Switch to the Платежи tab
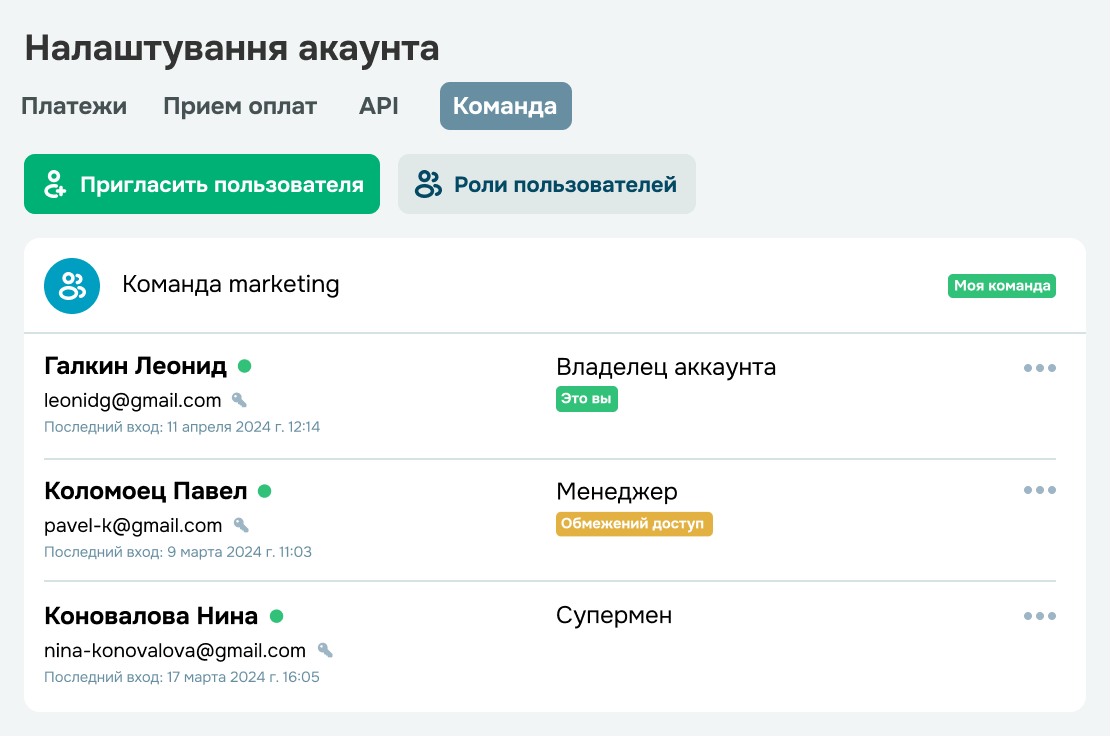This screenshot has height=736, width=1110. pos(74,106)
